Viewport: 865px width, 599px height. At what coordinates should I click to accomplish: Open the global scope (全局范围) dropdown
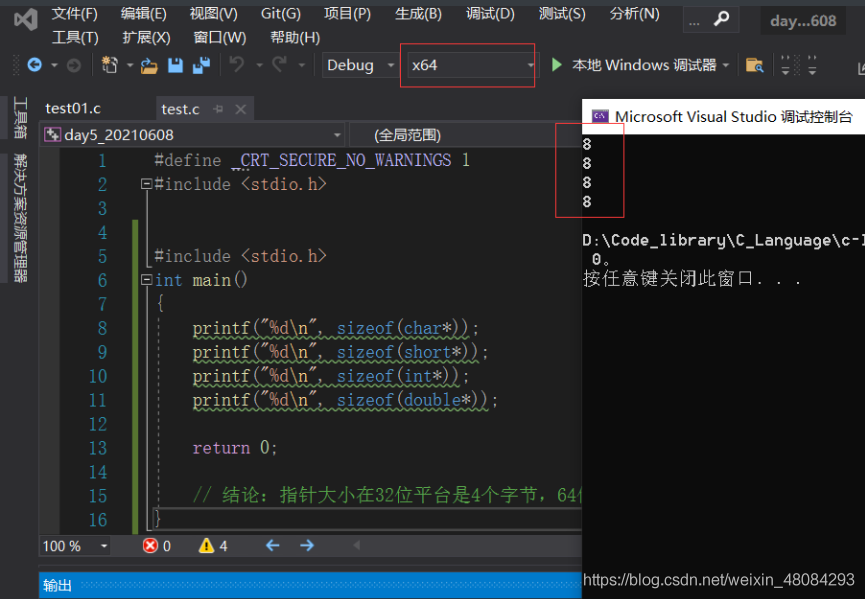coord(465,135)
